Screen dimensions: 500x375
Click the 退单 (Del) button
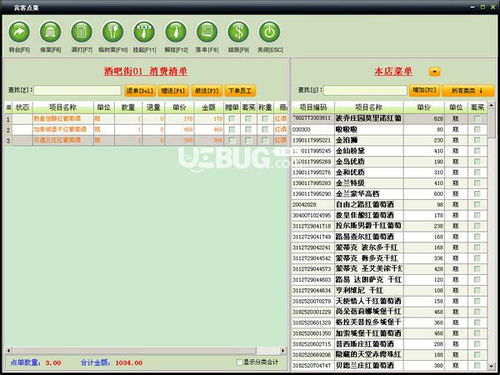pyautogui.click(x=140, y=91)
